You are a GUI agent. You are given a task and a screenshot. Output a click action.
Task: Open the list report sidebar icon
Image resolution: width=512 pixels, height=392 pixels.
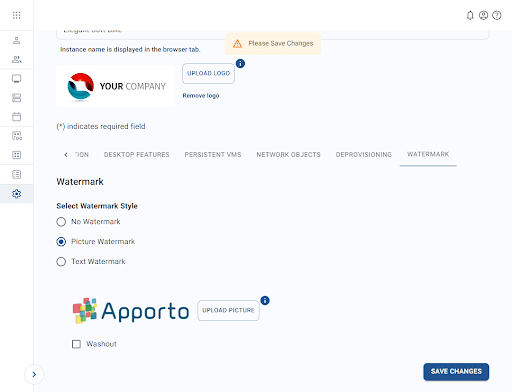(16, 174)
